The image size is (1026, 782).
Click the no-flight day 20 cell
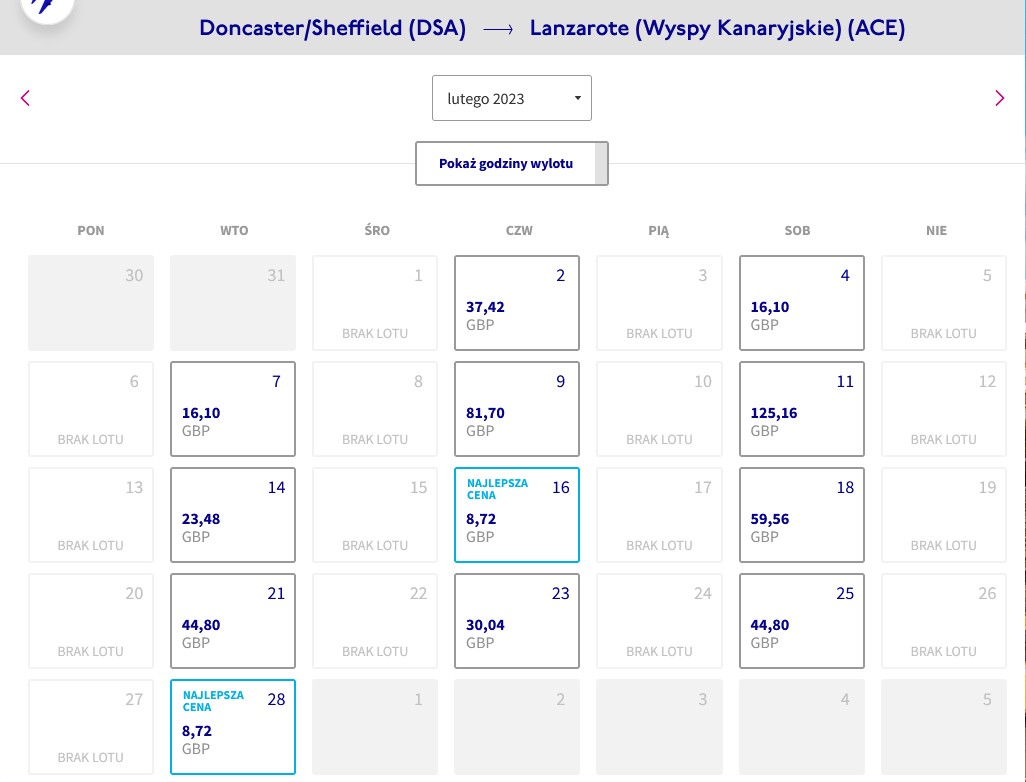[x=91, y=621]
